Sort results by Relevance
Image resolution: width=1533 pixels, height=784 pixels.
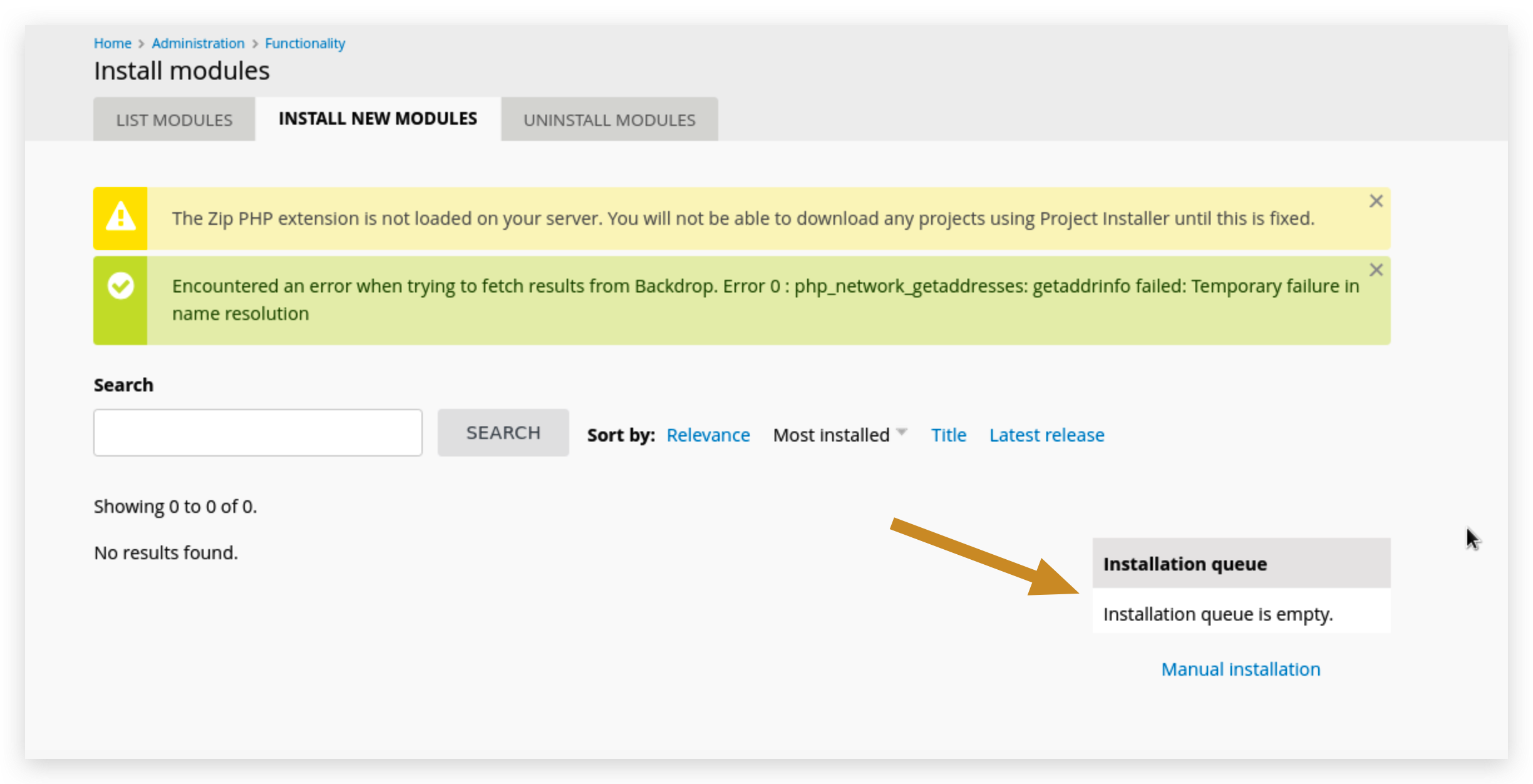coord(708,435)
